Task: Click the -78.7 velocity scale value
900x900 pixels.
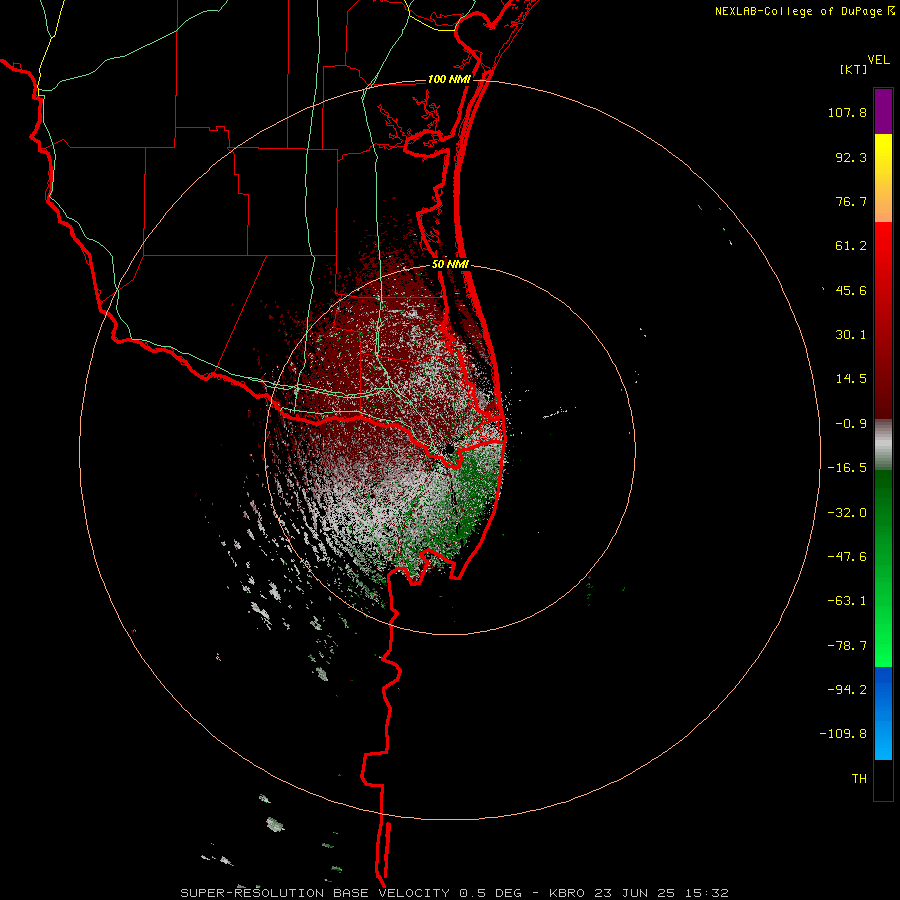Action: [x=847, y=646]
